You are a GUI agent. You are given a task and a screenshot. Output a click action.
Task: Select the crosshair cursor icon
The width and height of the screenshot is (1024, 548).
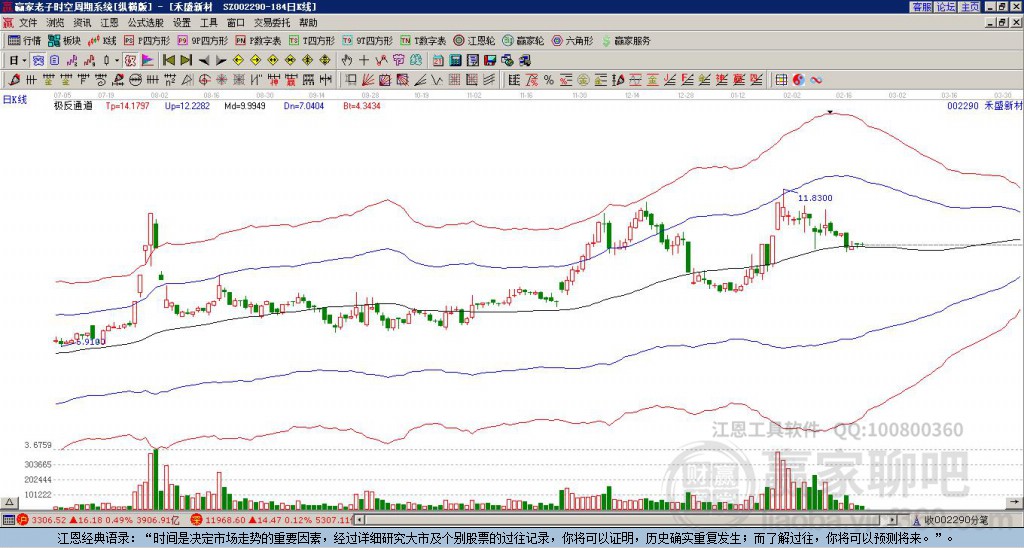[364, 61]
